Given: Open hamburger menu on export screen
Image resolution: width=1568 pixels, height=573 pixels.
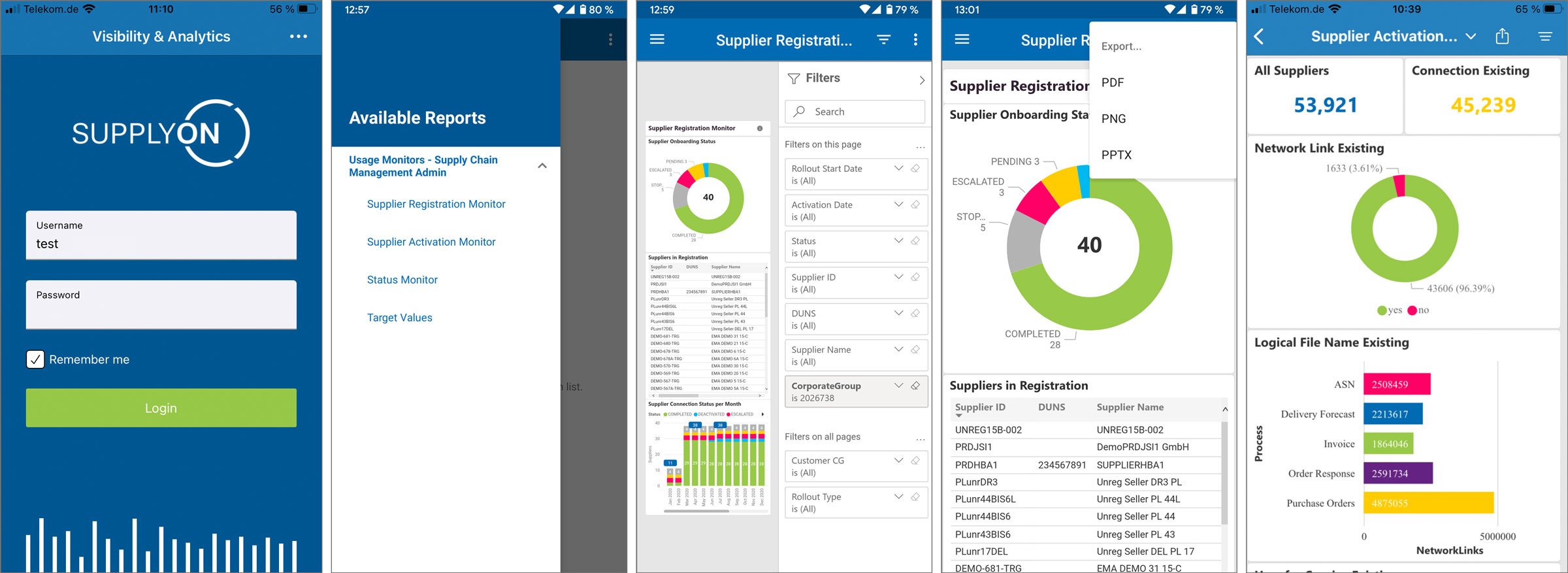Looking at the screenshot, I should (962, 39).
